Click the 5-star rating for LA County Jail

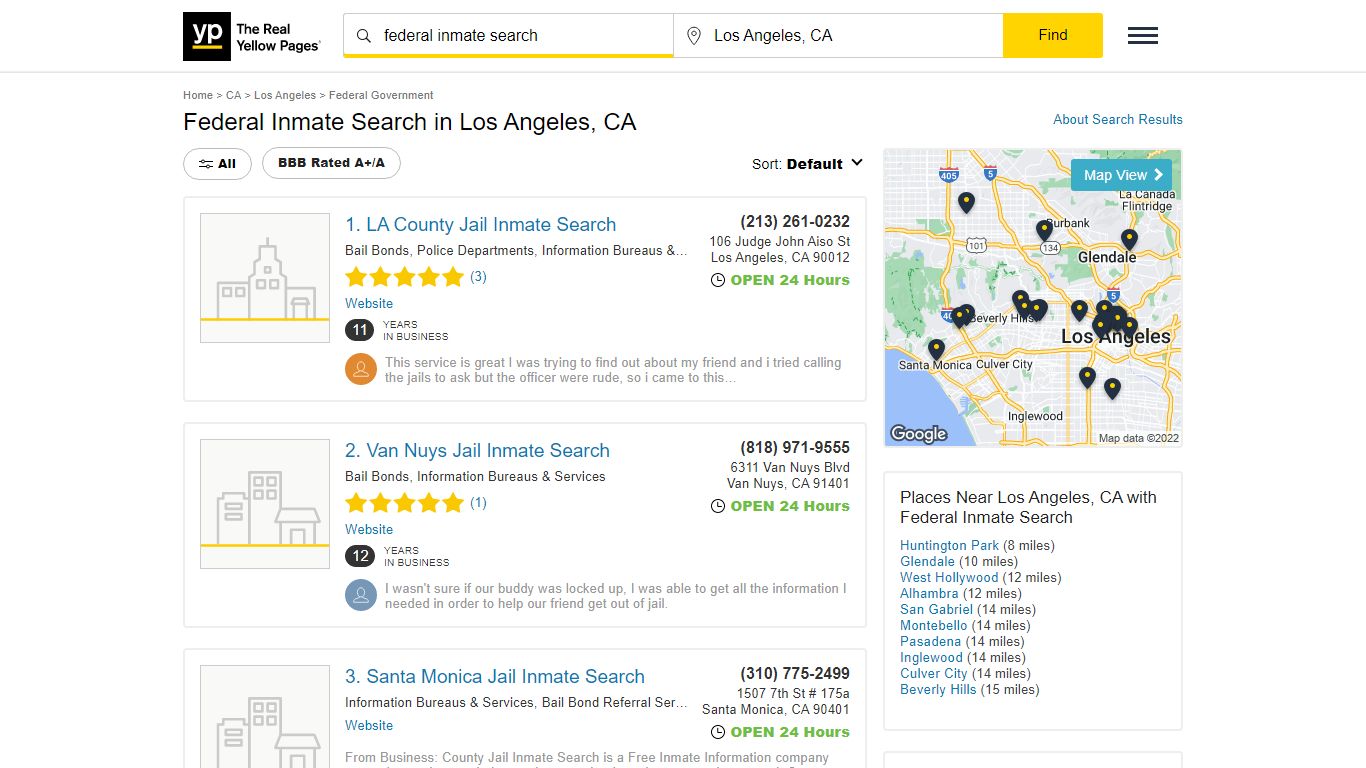pos(404,277)
